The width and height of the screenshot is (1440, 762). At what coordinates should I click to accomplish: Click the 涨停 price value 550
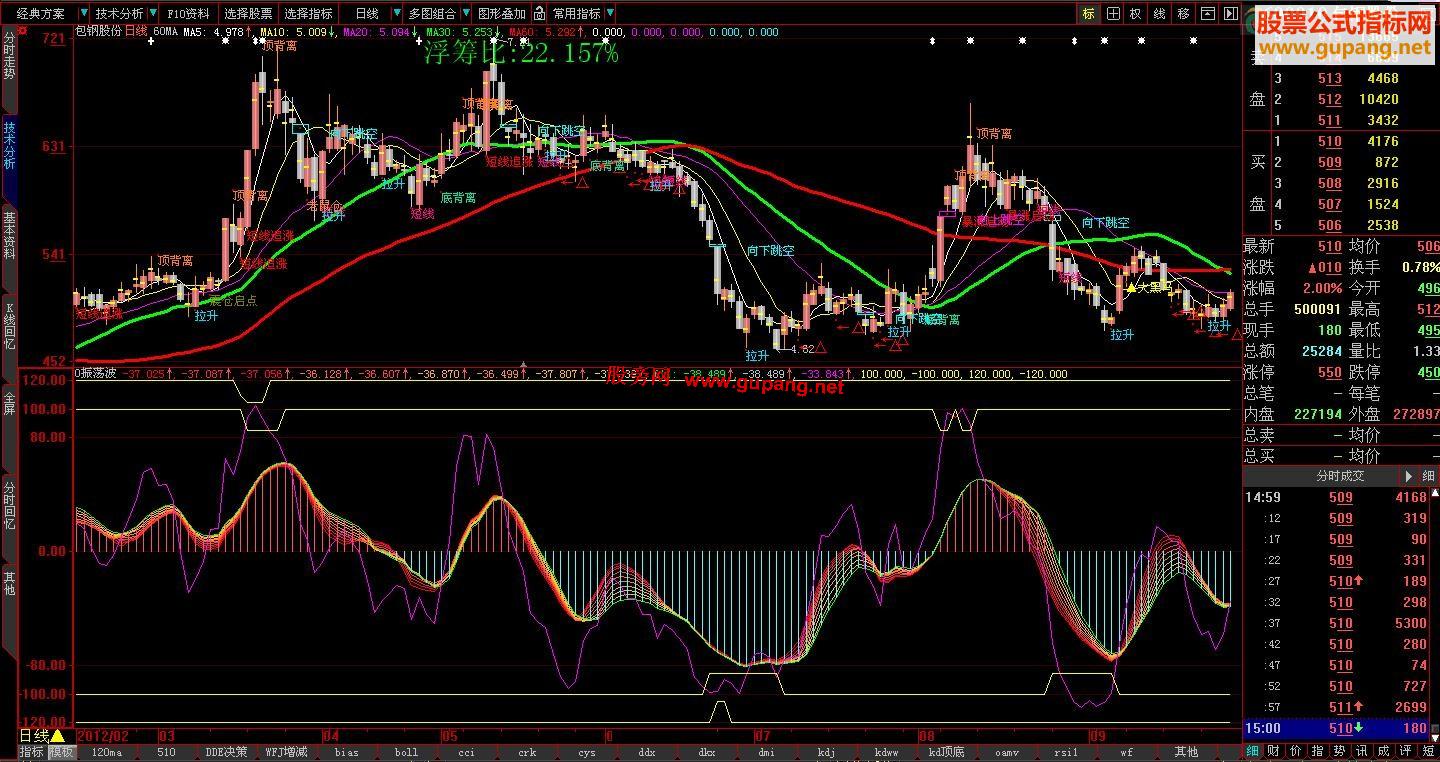(1329, 372)
